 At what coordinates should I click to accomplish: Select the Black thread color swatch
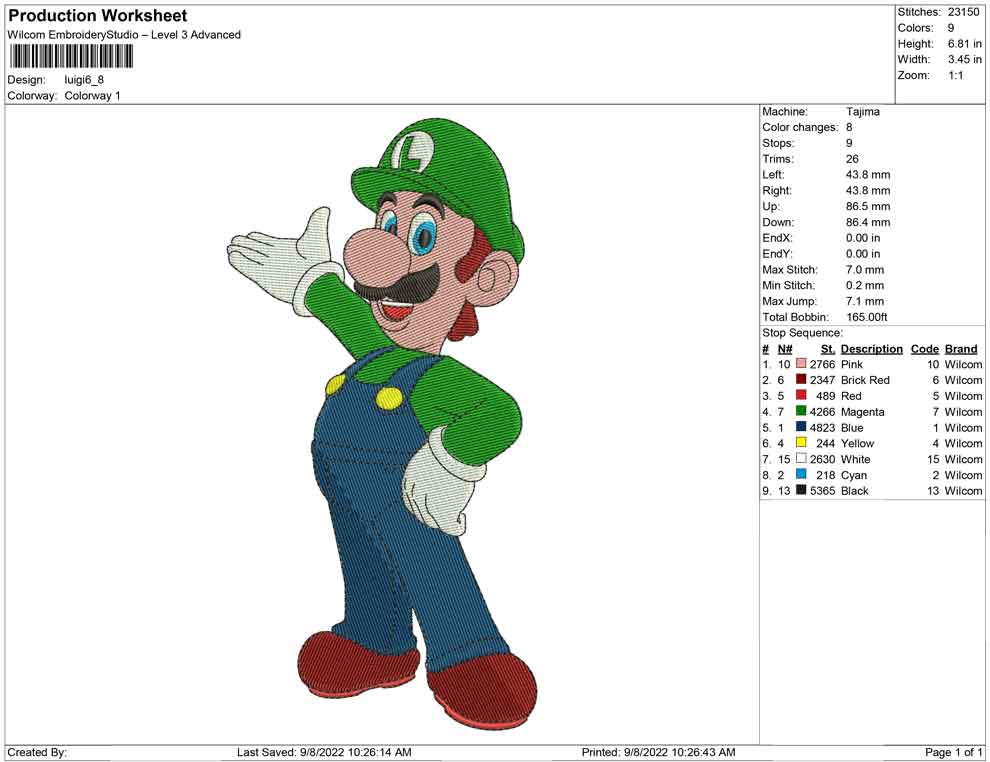(801, 490)
